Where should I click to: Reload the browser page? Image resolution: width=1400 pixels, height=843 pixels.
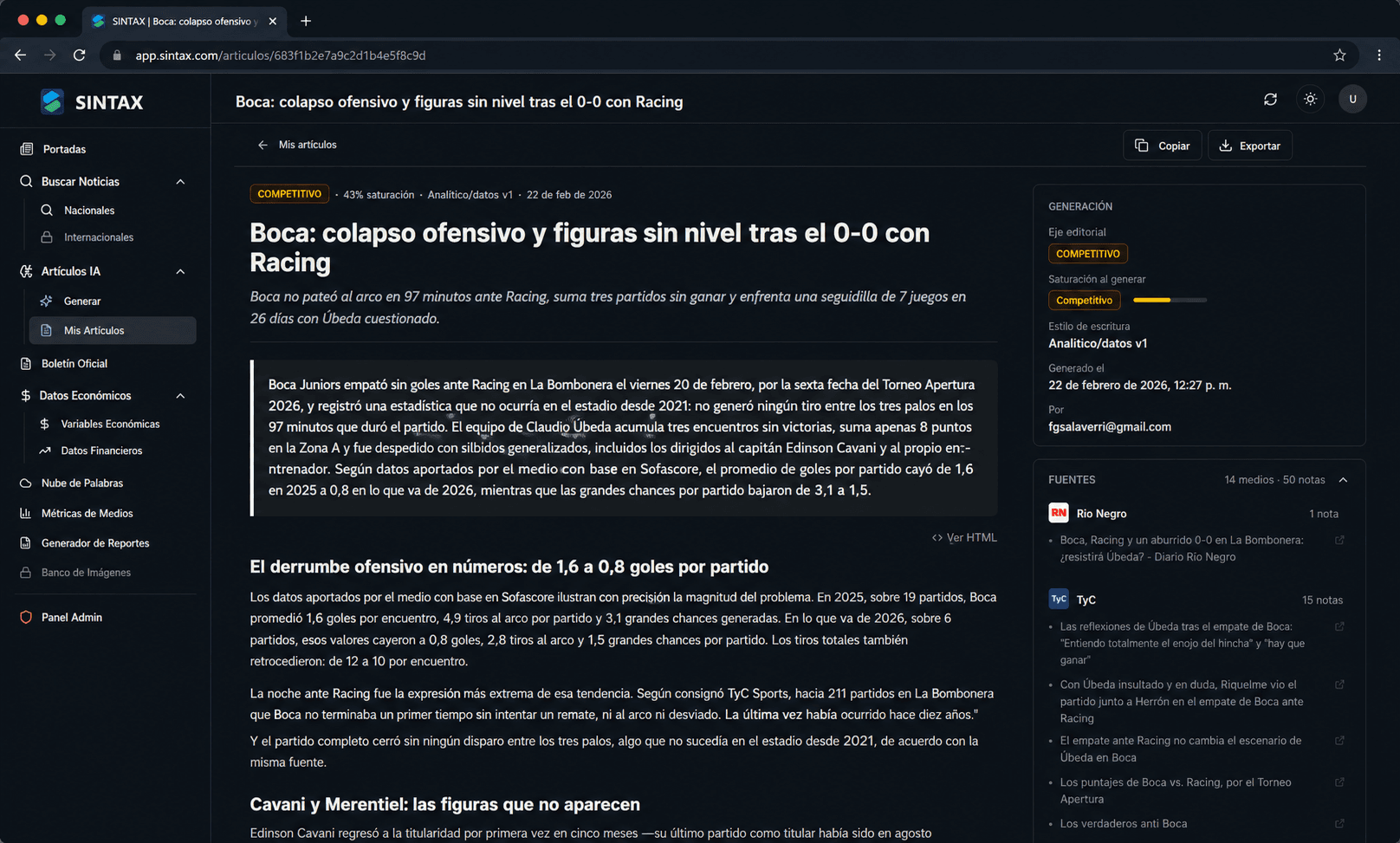tap(80, 55)
